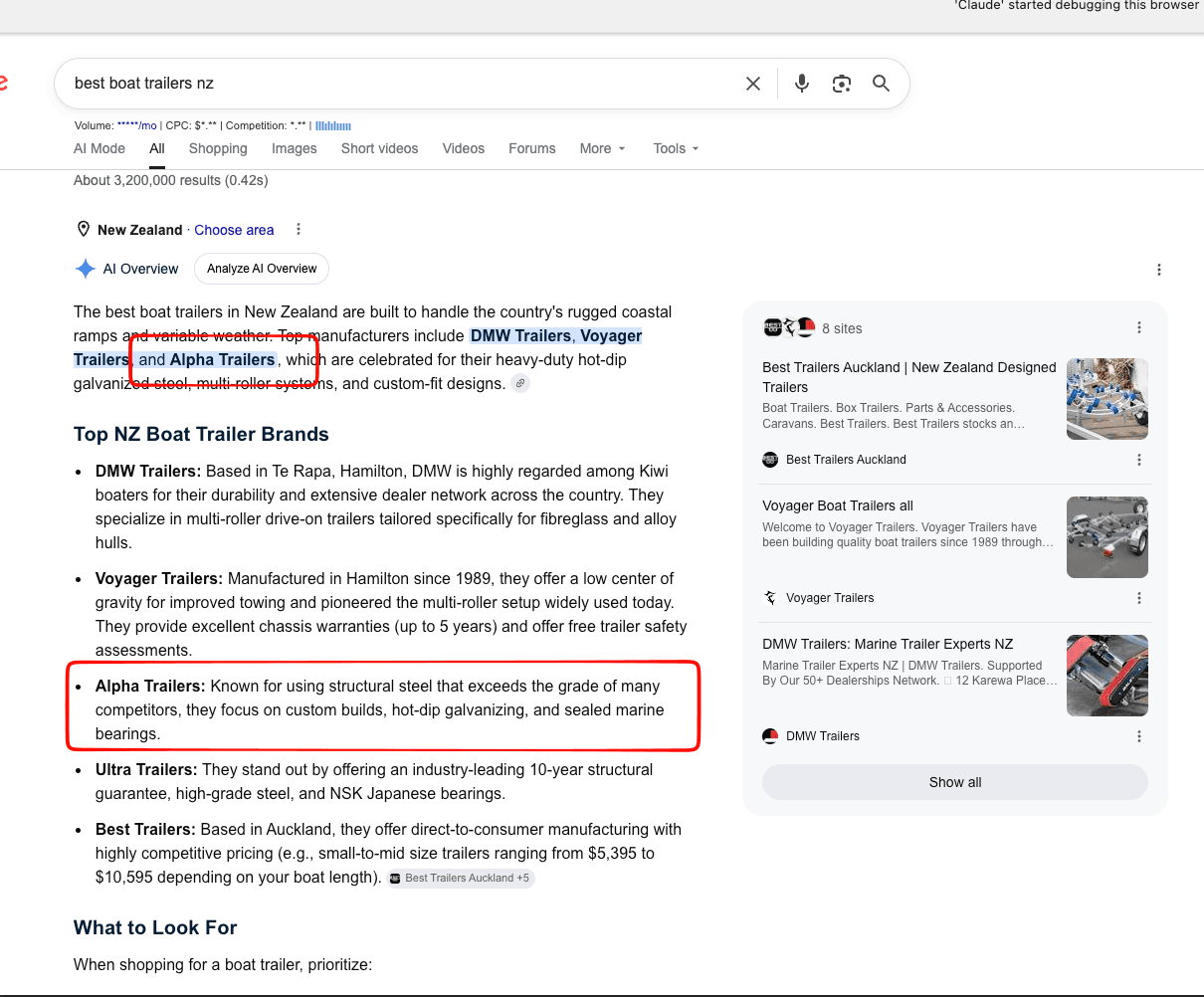Switch to Images tab
The width and height of the screenshot is (1204, 997).
[295, 148]
